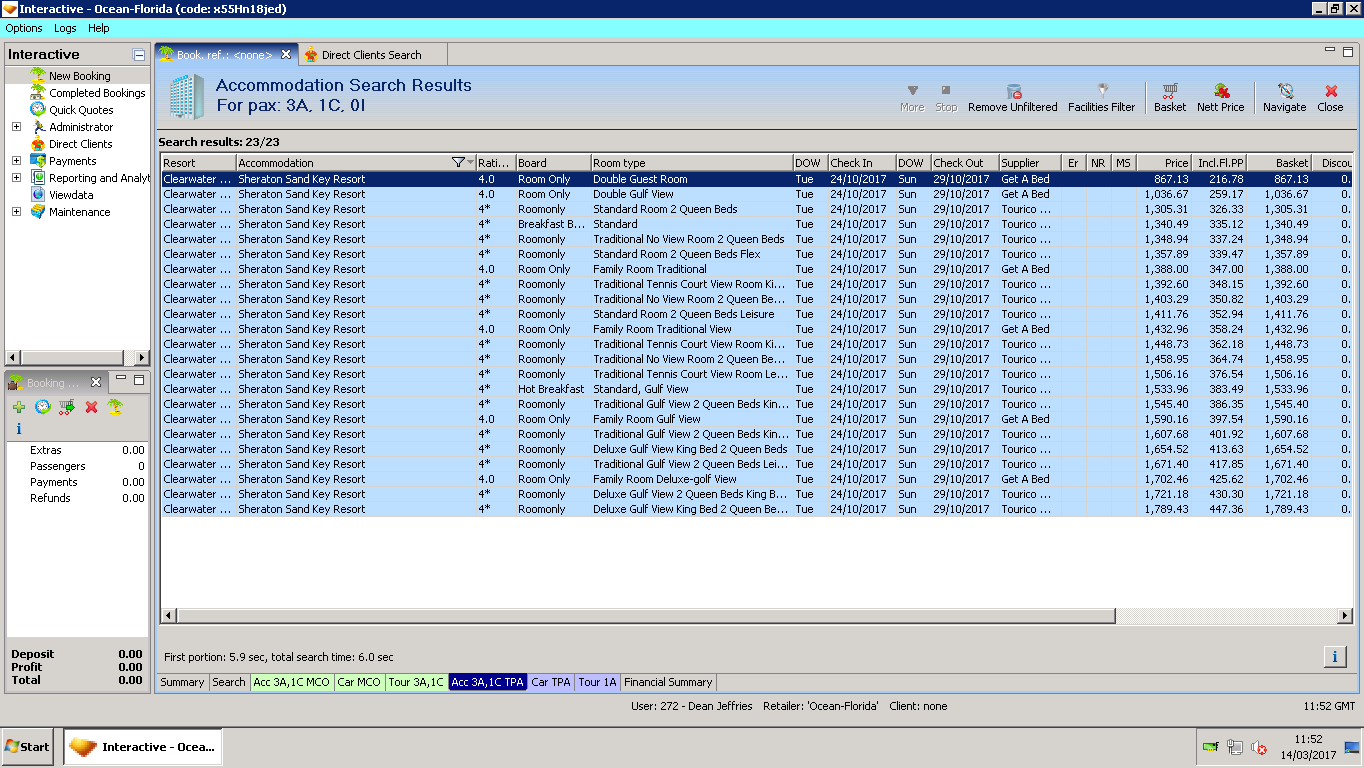Click the Windows Start button
The height and width of the screenshot is (768, 1364).
28,746
